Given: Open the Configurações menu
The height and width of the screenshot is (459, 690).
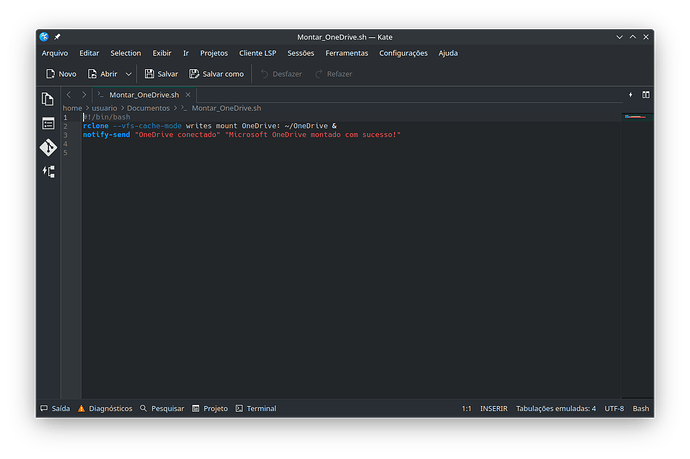Looking at the screenshot, I should point(404,53).
